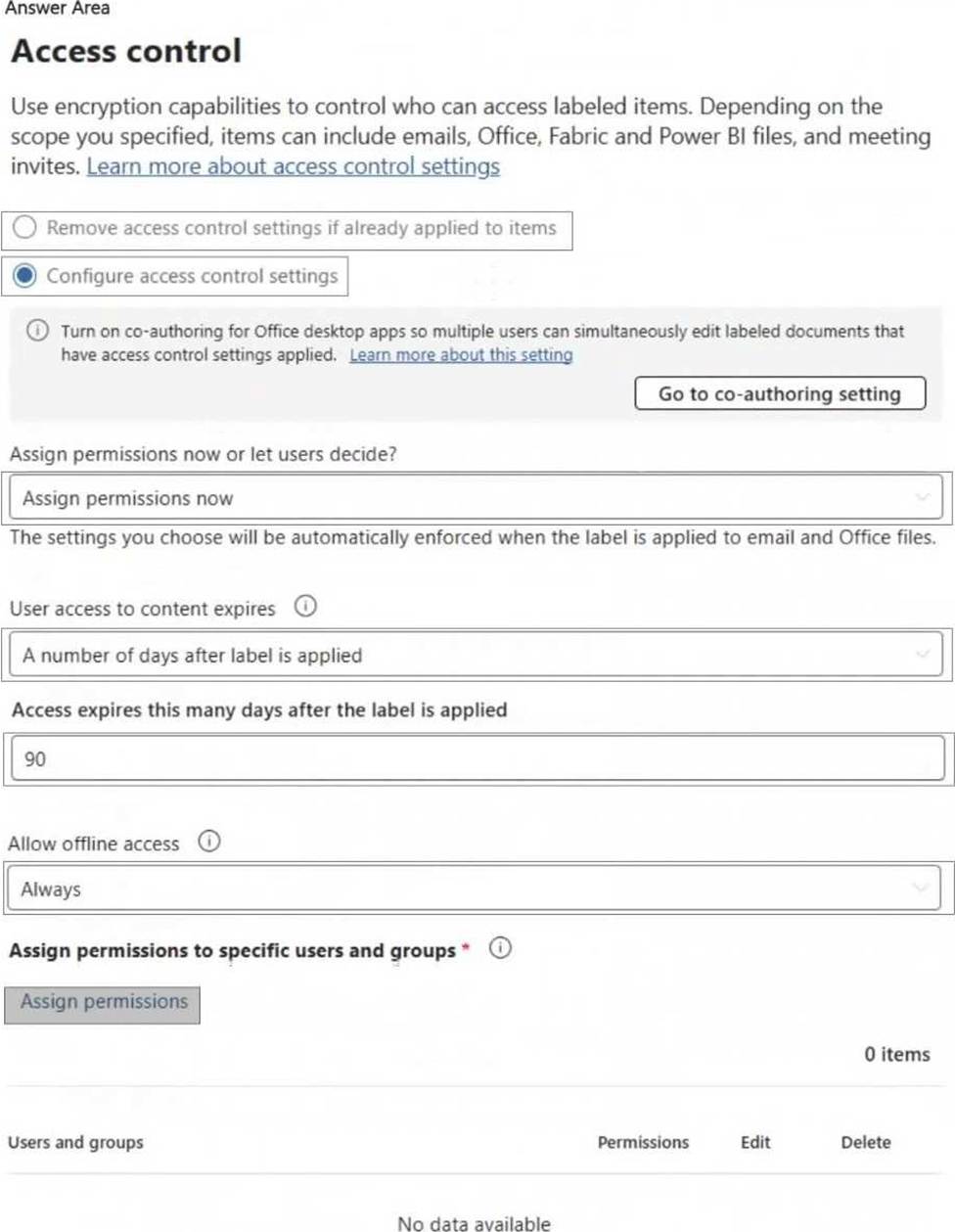This screenshot has width=955, height=1232.
Task: Click the 0 items count label
Action: click(x=896, y=1054)
